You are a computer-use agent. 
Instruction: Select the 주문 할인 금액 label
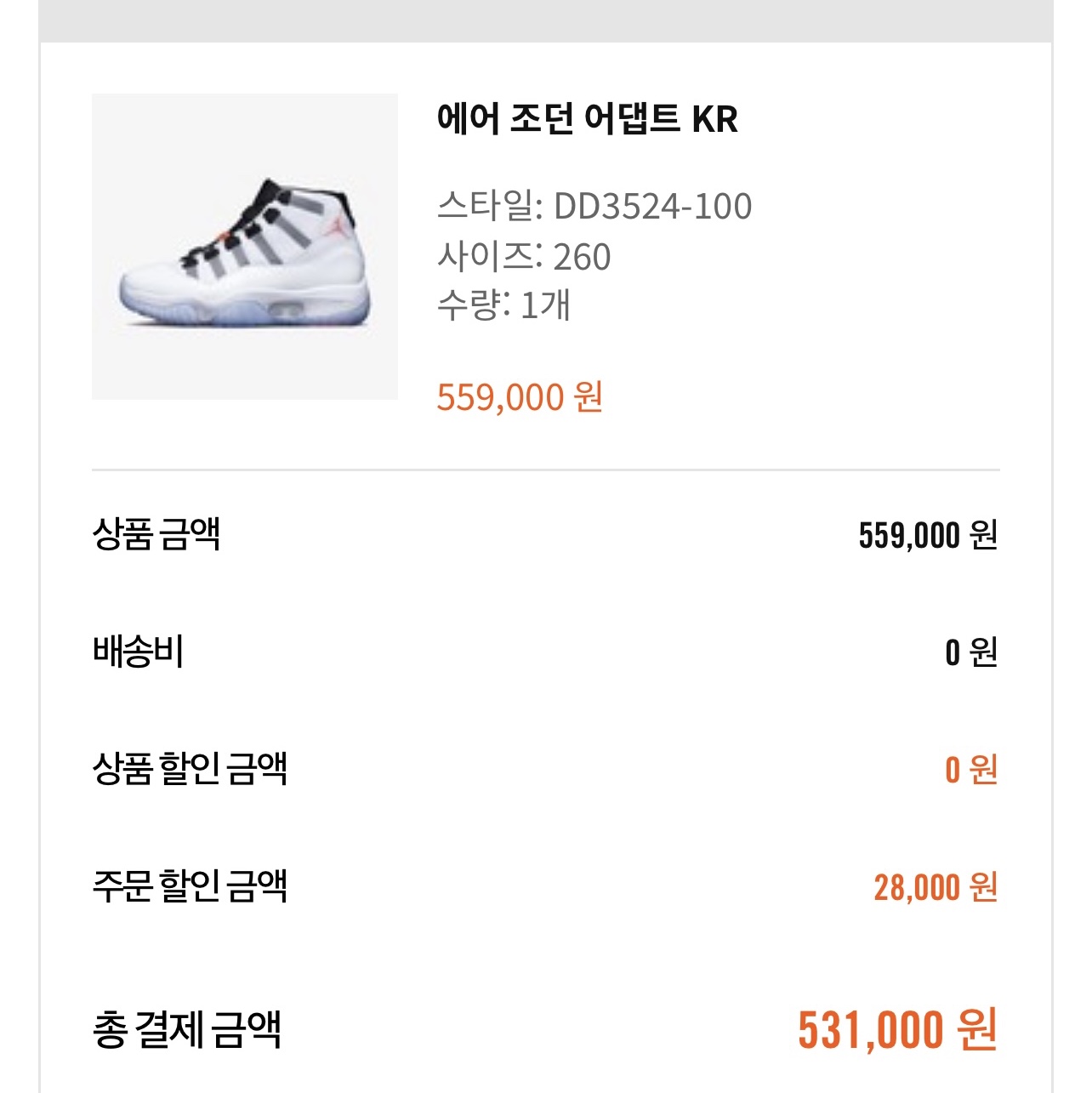click(190, 886)
